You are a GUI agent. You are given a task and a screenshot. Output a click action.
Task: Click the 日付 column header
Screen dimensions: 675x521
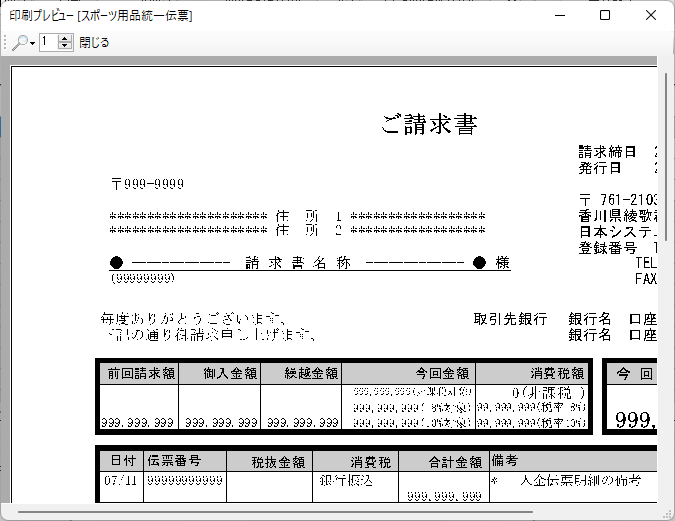coord(122,461)
